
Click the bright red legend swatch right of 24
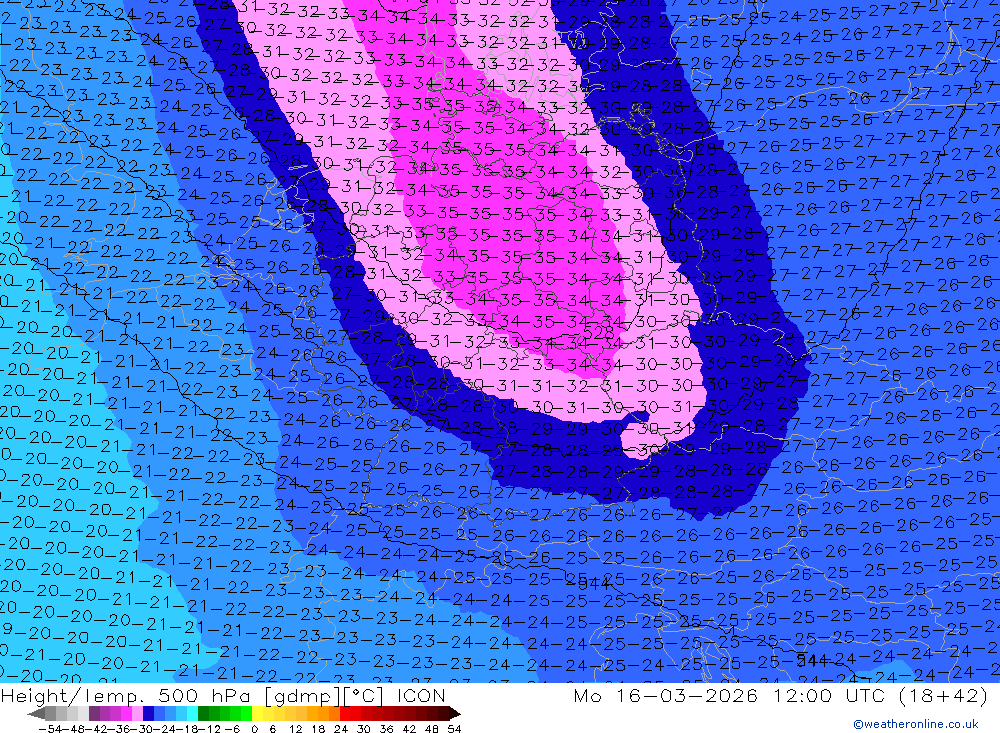[x=346, y=713]
